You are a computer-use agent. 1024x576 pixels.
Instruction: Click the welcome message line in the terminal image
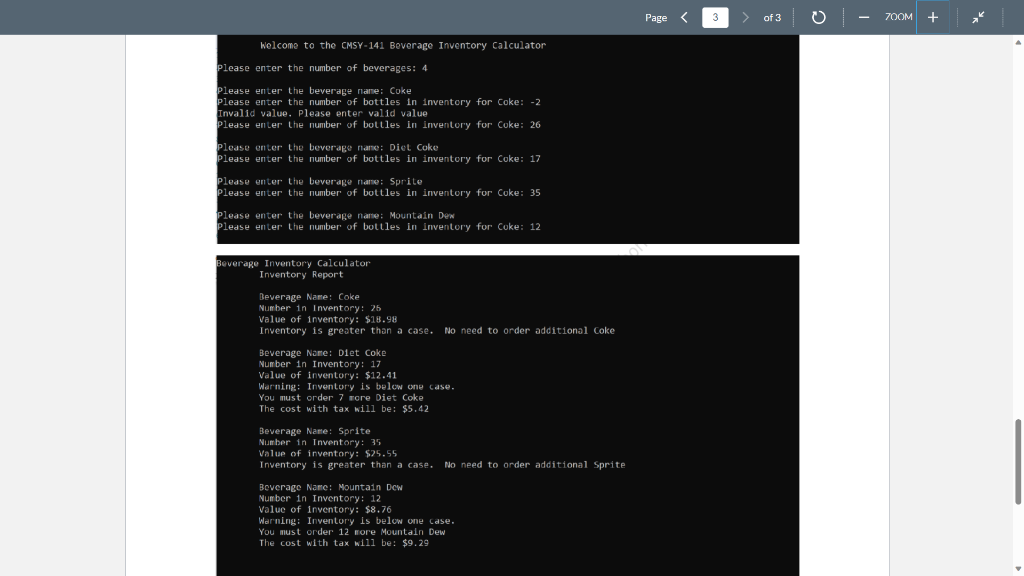[x=404, y=45]
